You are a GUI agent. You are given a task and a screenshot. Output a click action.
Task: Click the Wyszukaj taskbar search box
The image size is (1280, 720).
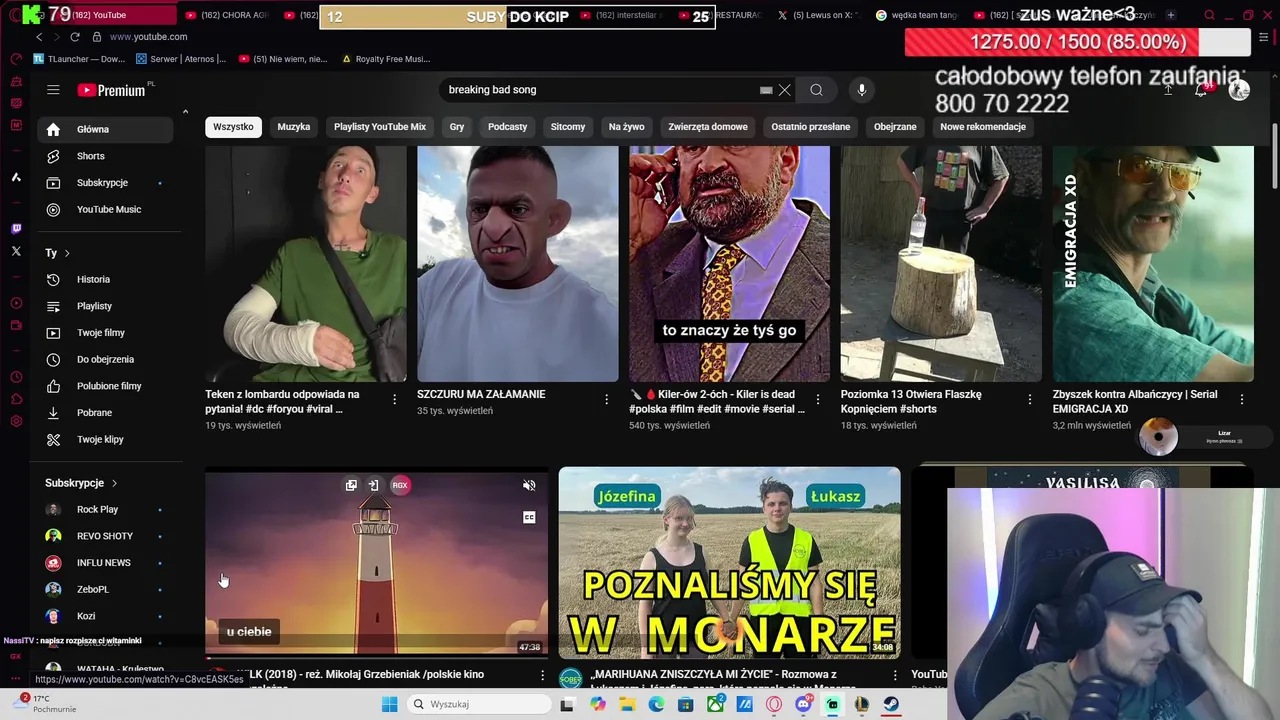tap(481, 704)
